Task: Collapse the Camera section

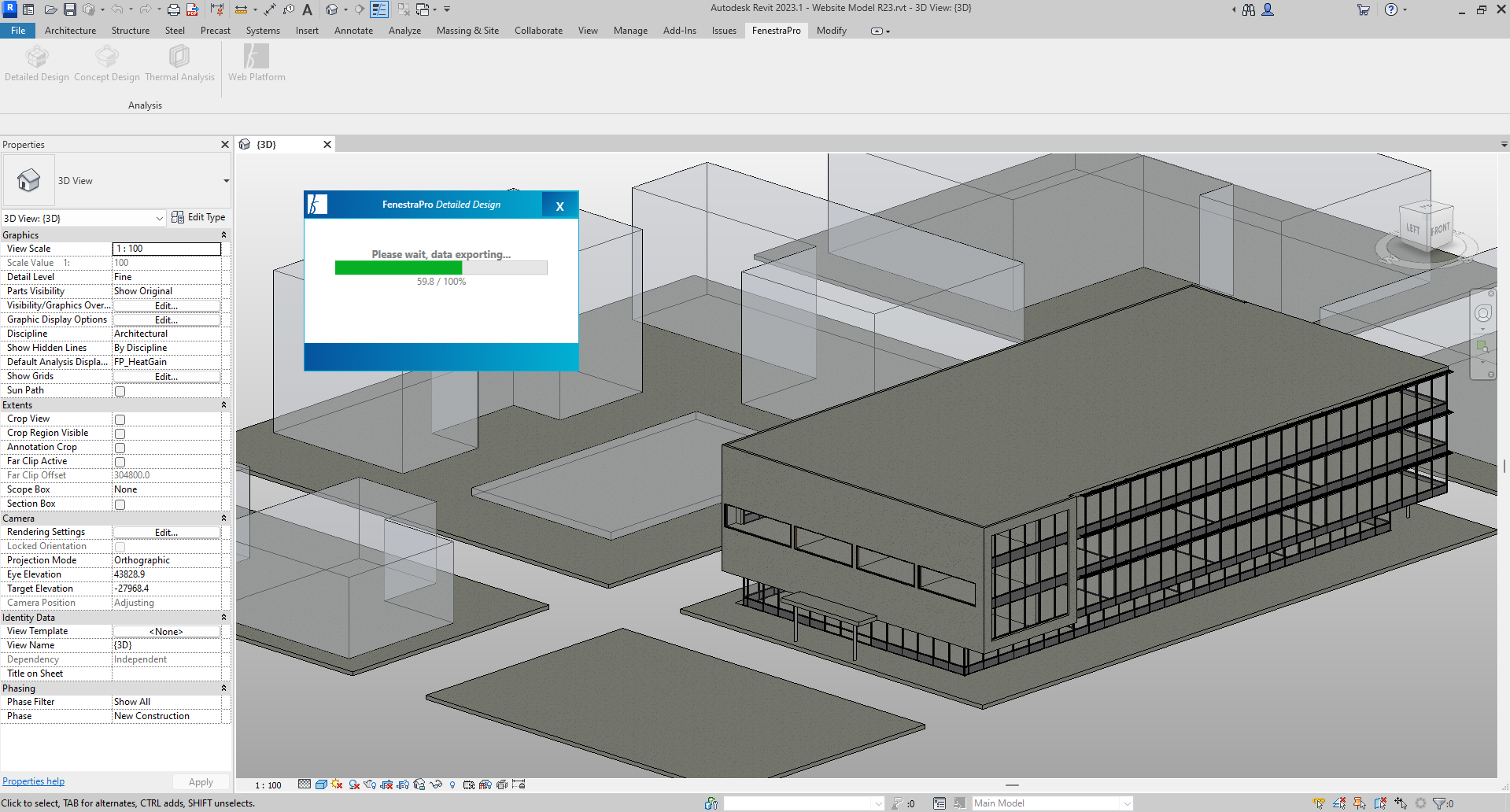Action: pos(223,518)
